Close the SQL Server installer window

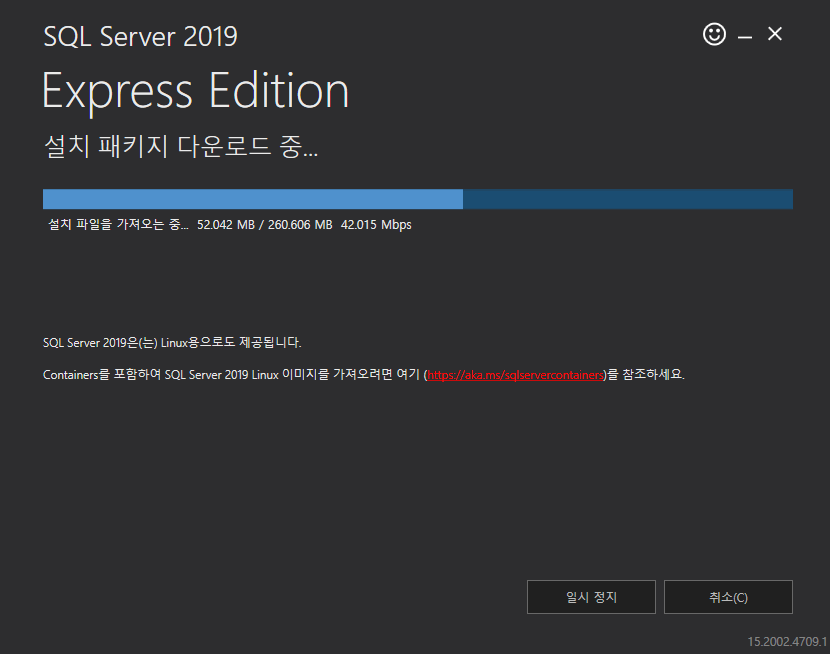[775, 34]
